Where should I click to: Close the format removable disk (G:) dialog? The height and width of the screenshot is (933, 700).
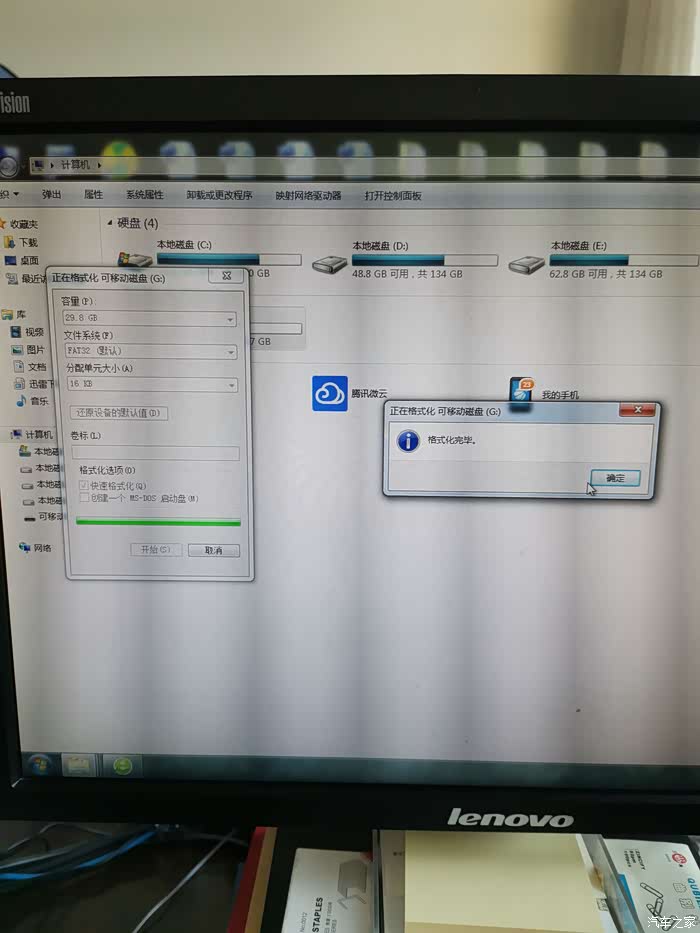click(x=226, y=275)
